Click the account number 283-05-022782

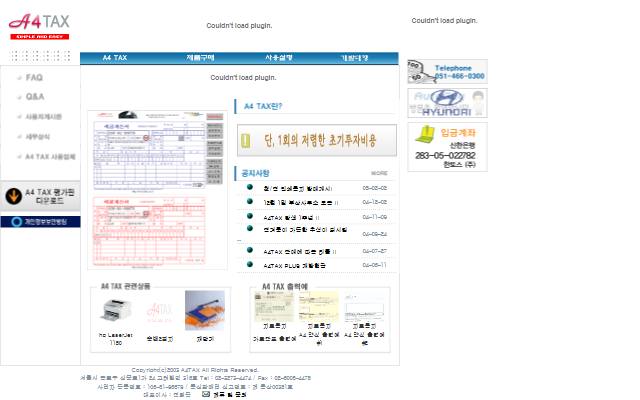tap(445, 156)
